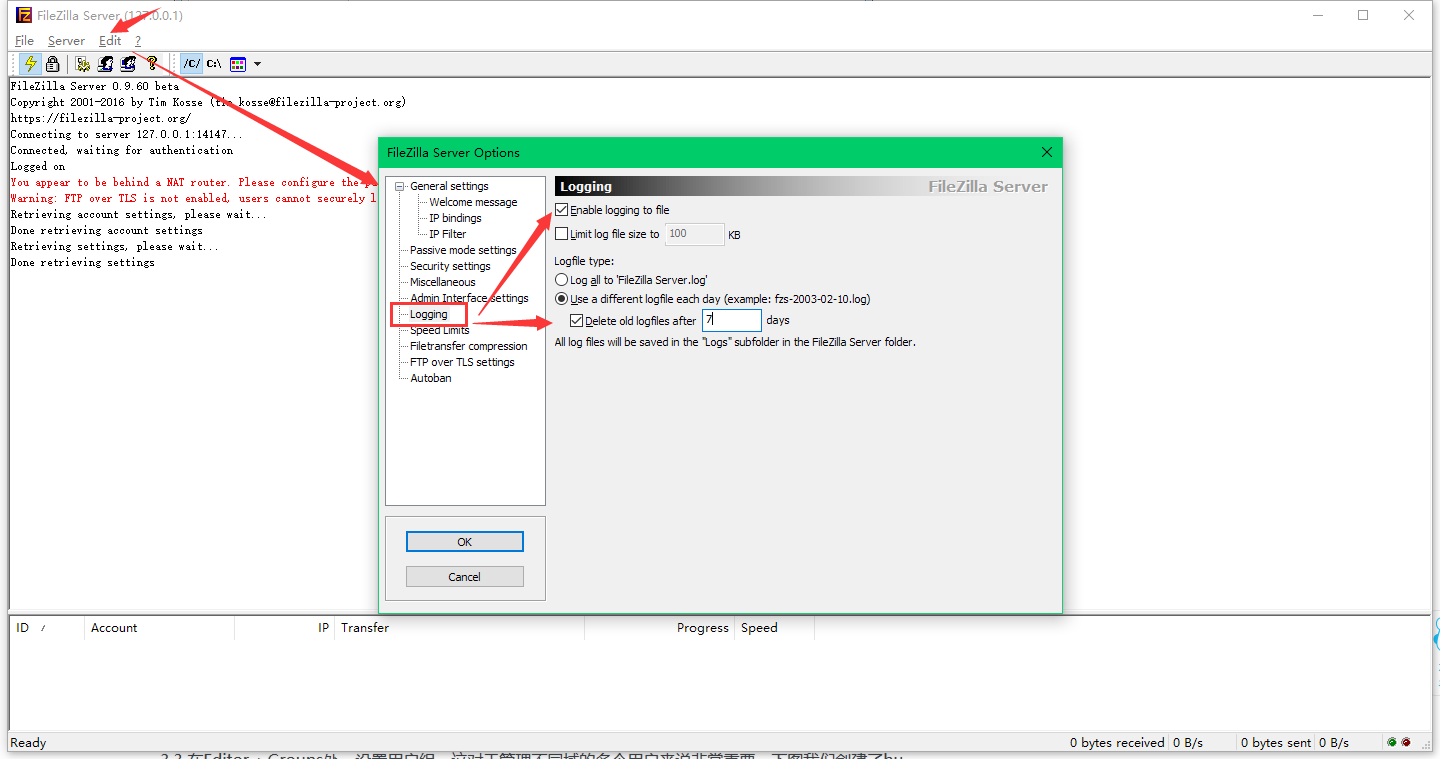The height and width of the screenshot is (759, 1440).
Task: Sort connections by ID column header
Action: (47, 628)
